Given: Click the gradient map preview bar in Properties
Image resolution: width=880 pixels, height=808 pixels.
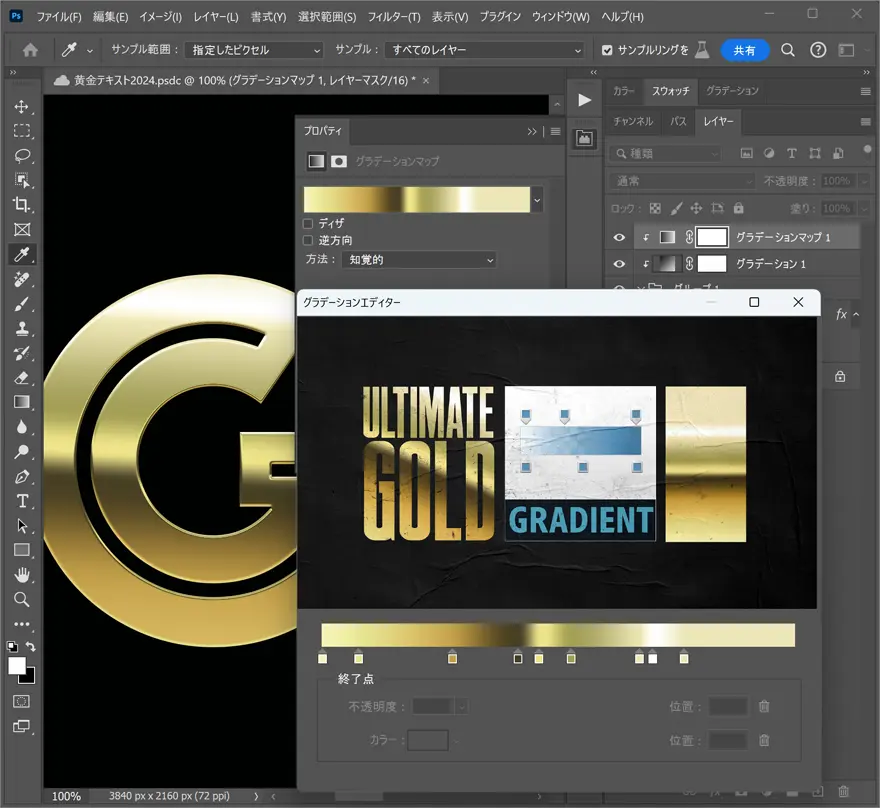Looking at the screenshot, I should click(416, 200).
